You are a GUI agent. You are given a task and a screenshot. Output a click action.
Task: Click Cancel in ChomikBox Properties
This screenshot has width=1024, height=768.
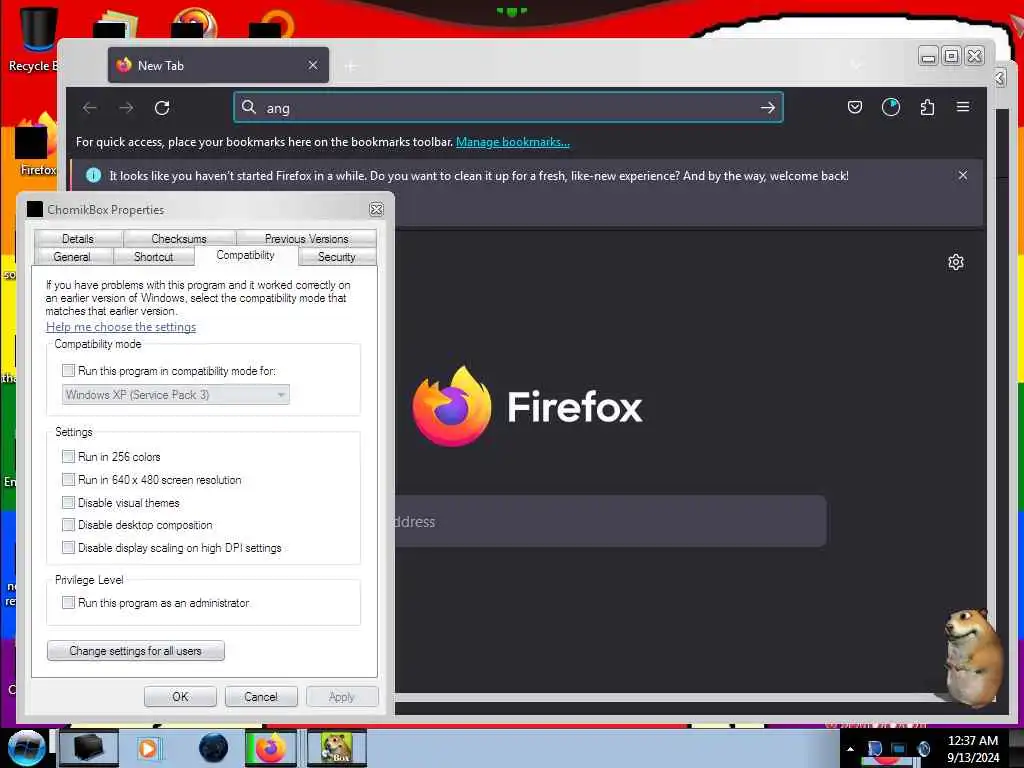coord(261,697)
